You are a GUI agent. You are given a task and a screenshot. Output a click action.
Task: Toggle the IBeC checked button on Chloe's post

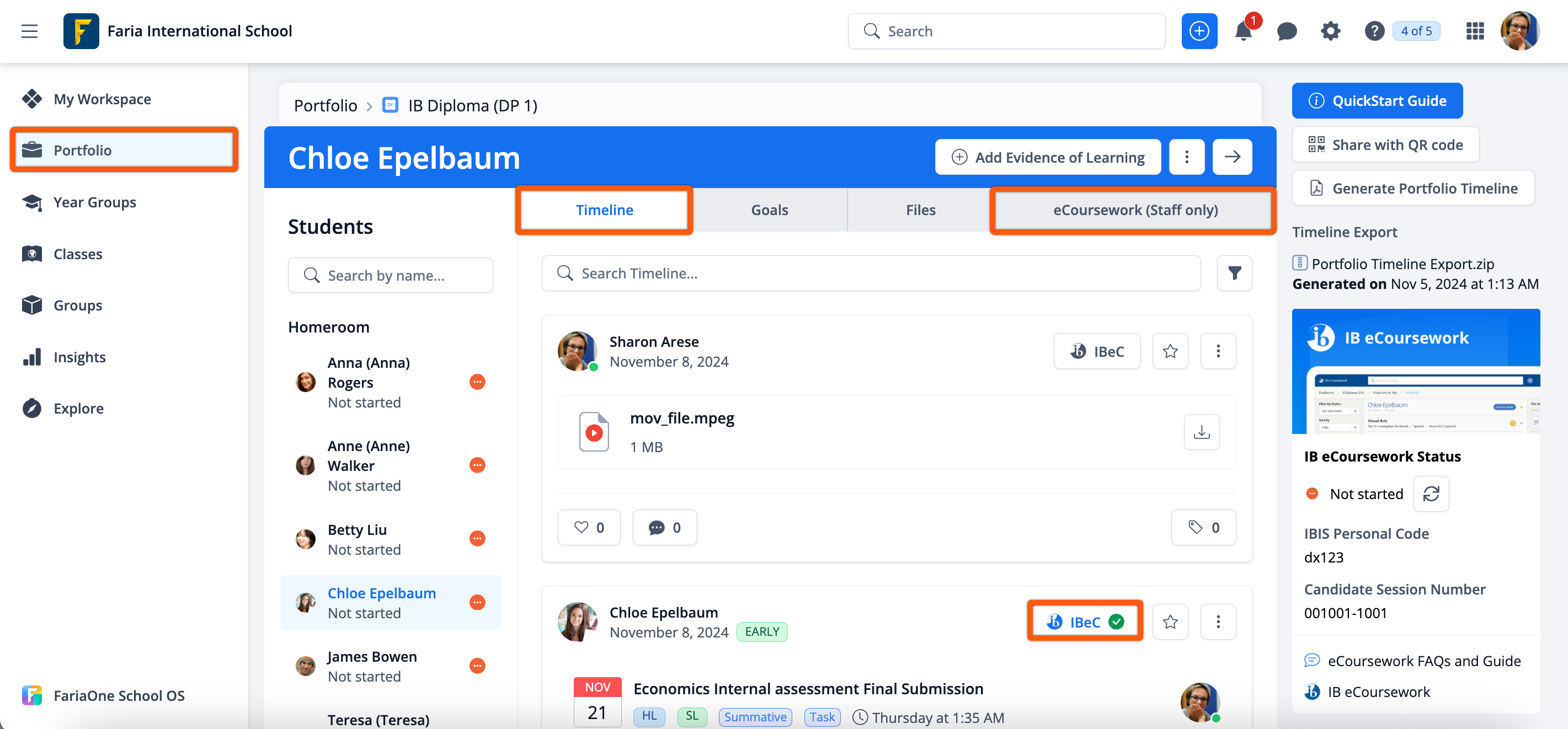coord(1085,621)
